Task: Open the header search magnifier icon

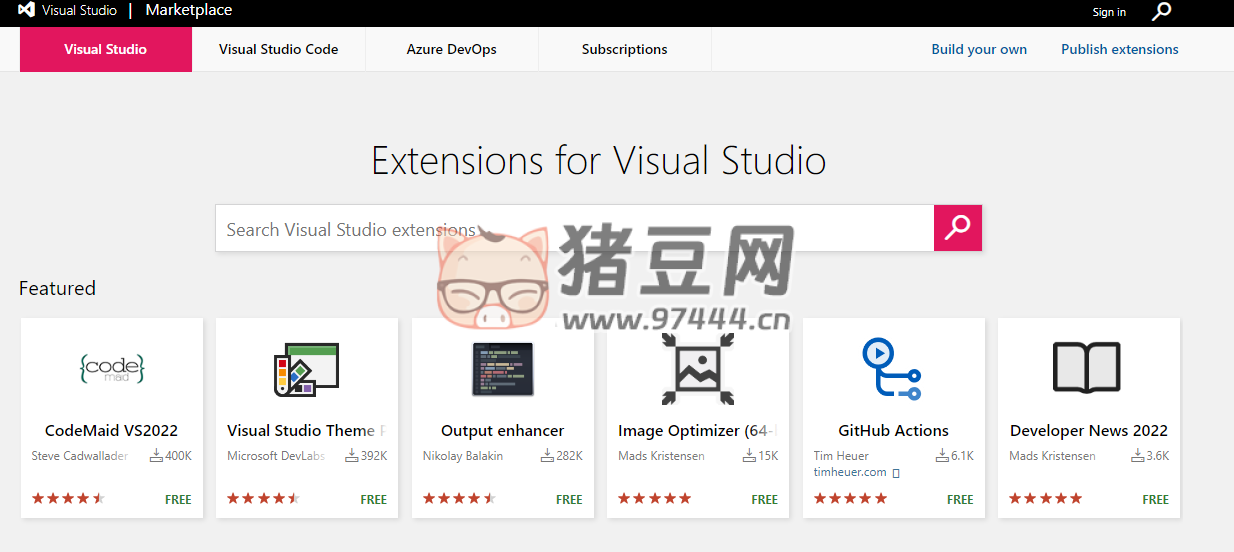Action: 1161,11
